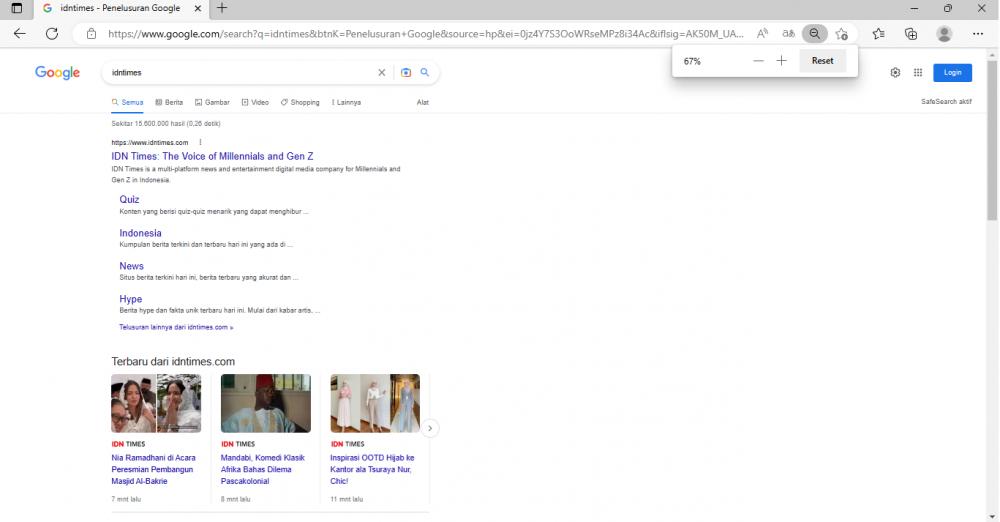Submit search with magnifier icon
The height and width of the screenshot is (522, 1000).
pos(425,73)
